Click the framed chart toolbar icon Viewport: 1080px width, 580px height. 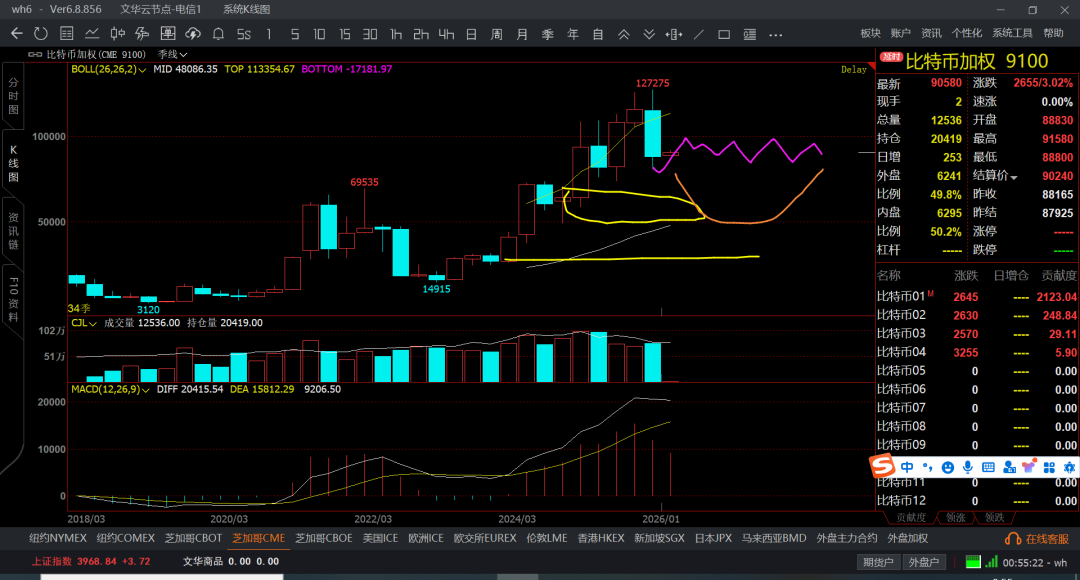pos(167,34)
